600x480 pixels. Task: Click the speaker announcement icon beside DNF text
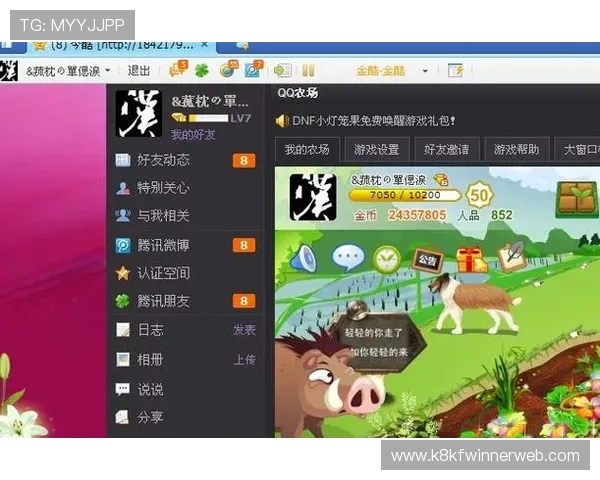[282, 121]
